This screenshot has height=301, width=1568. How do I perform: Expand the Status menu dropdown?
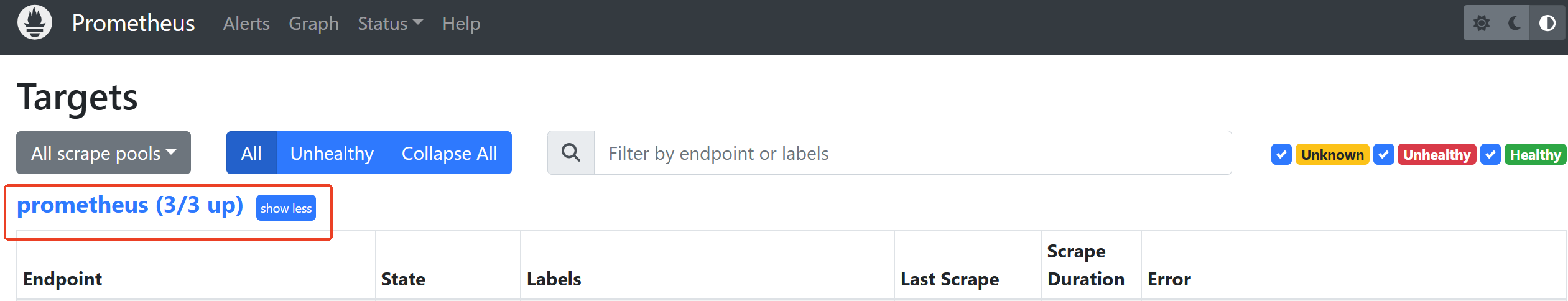click(390, 24)
